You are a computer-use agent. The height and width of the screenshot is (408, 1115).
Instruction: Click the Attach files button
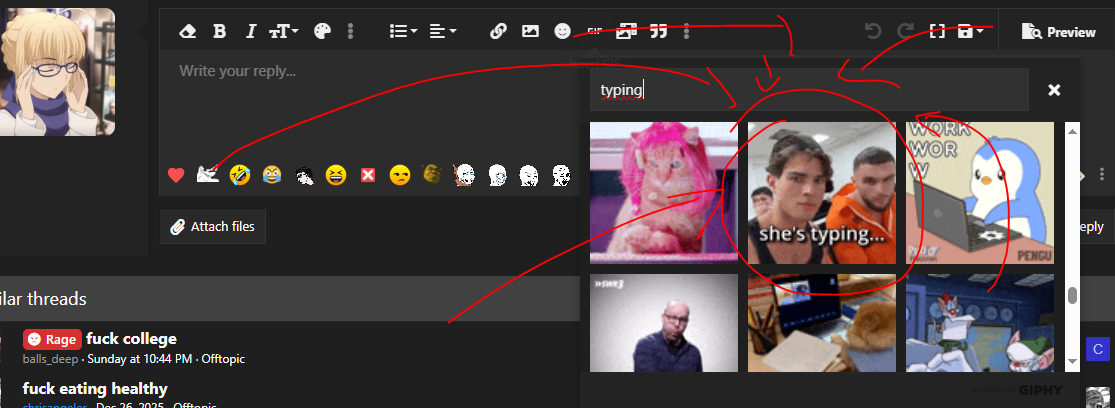pos(213,227)
